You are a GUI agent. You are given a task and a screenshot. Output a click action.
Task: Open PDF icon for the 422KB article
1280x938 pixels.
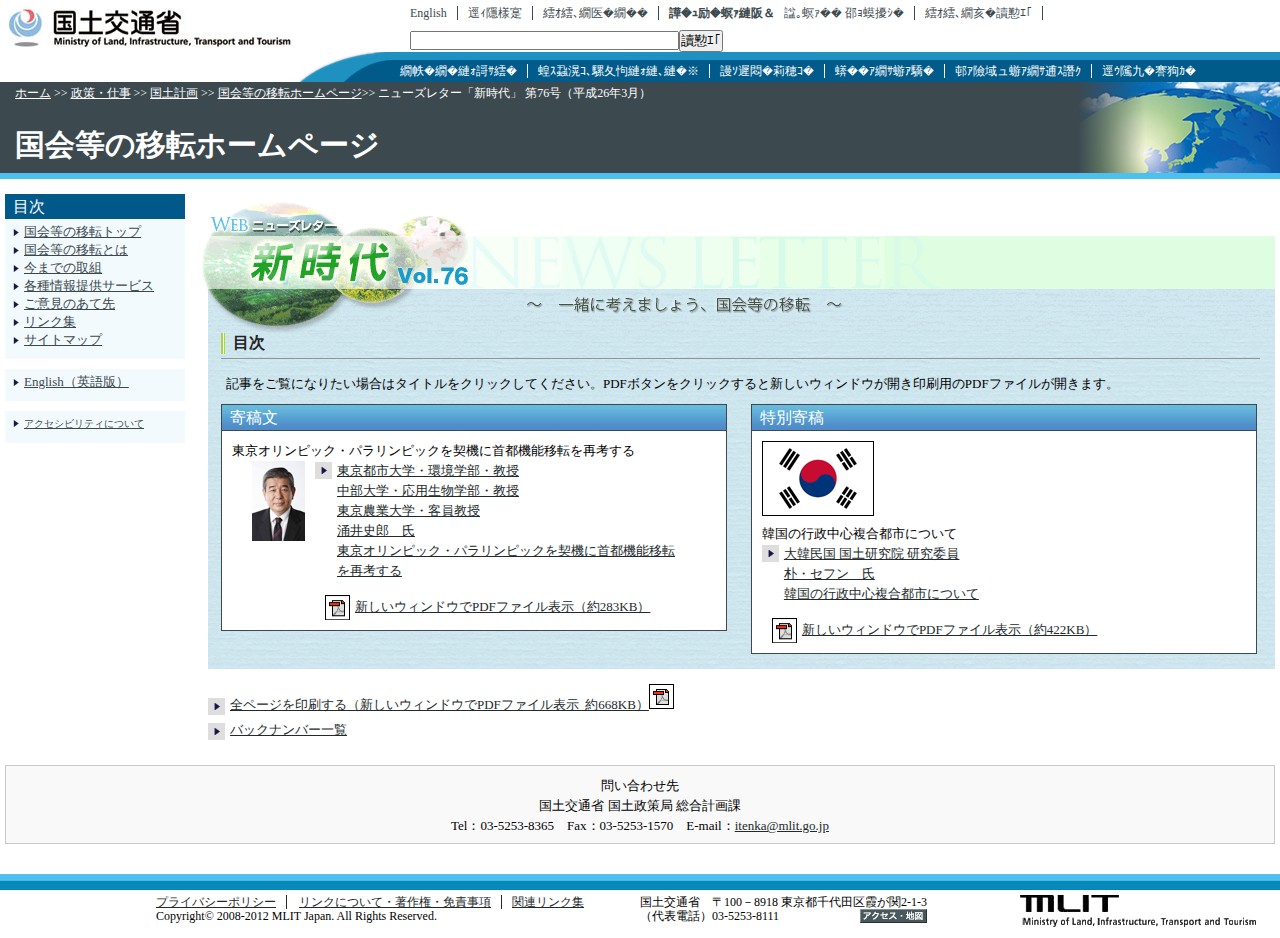784,630
